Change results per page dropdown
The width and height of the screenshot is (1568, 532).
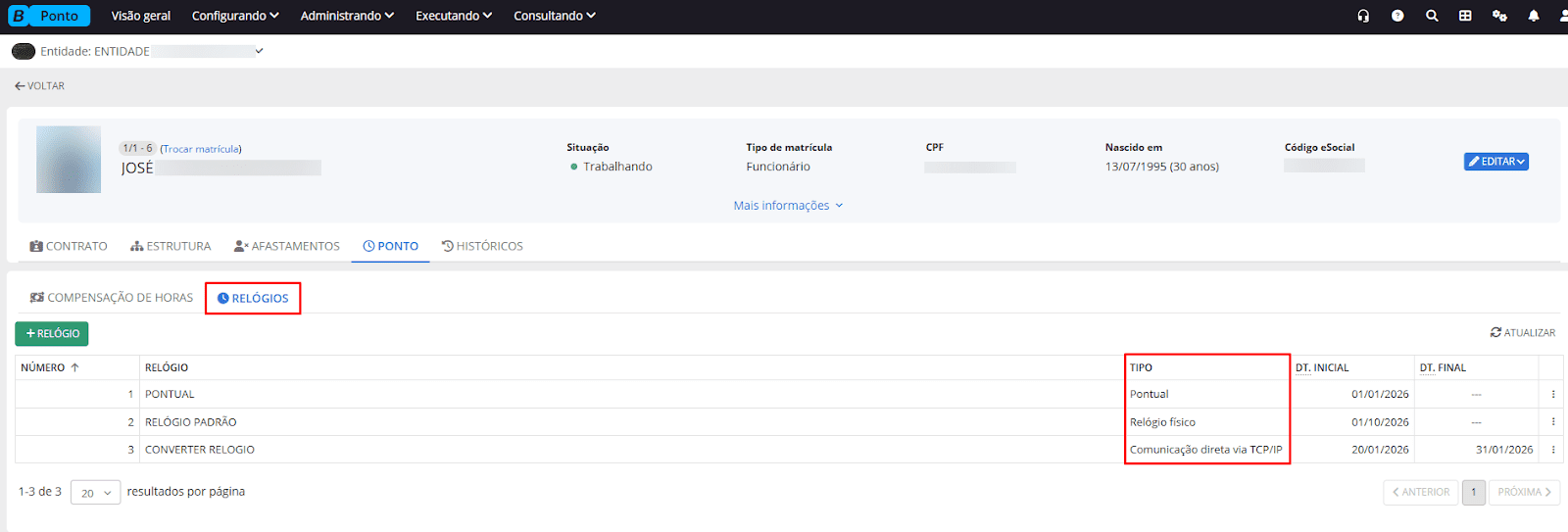pyautogui.click(x=96, y=492)
